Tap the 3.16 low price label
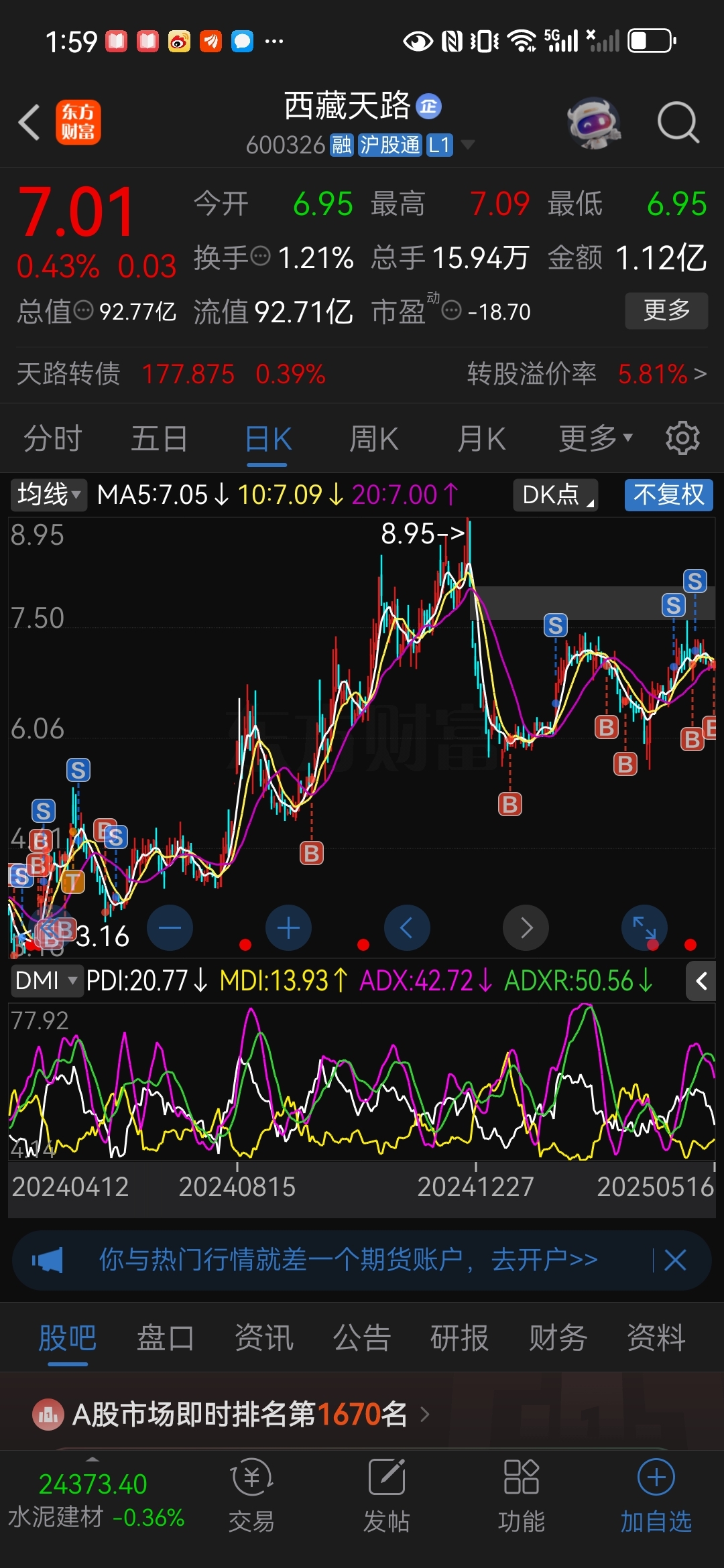Image resolution: width=724 pixels, height=1568 pixels. pyautogui.click(x=103, y=935)
